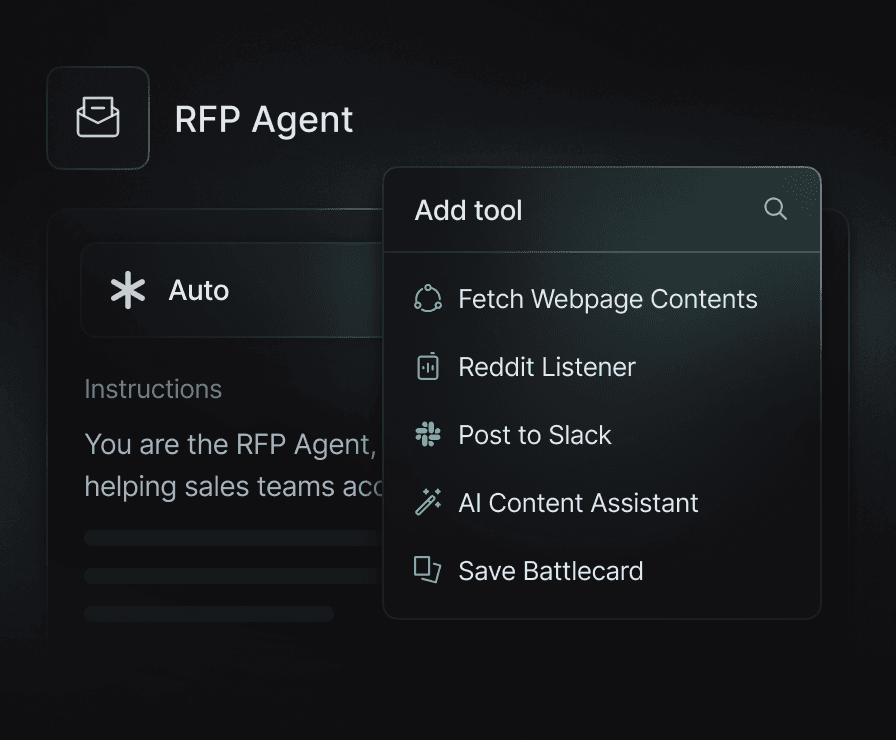The height and width of the screenshot is (740, 896).
Task: Click the RFP Agent title
Action: tap(263, 120)
